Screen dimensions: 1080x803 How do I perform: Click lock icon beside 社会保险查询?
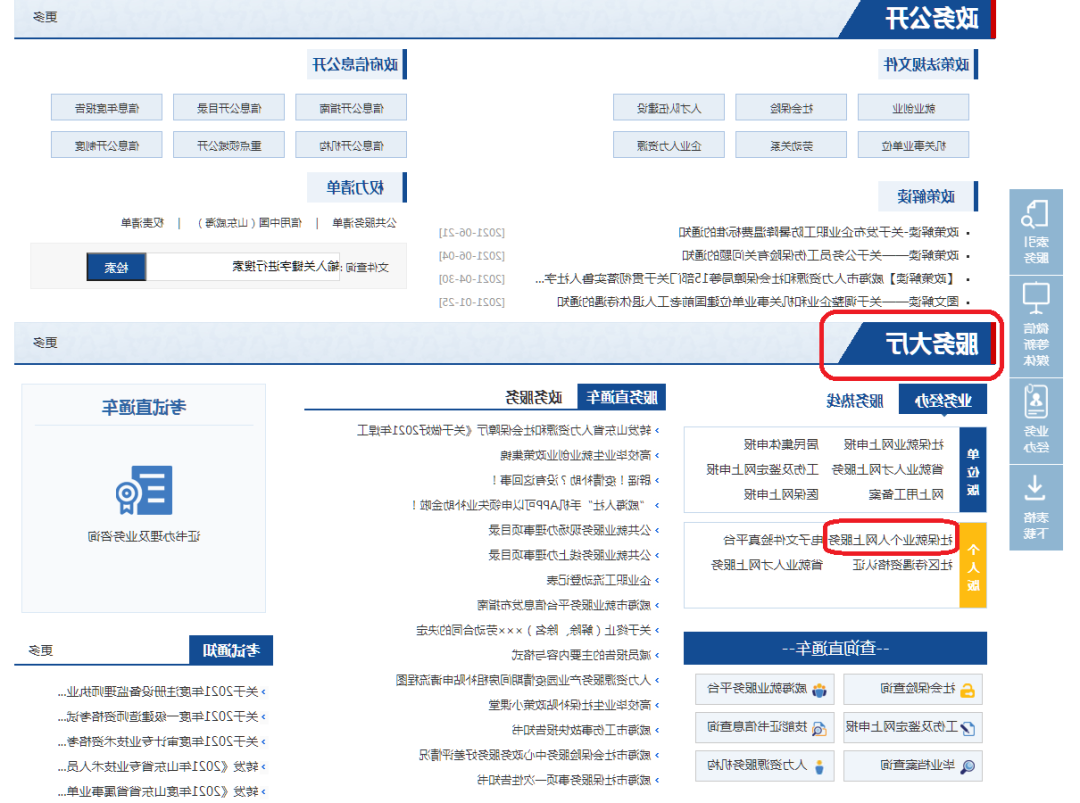click(967, 690)
